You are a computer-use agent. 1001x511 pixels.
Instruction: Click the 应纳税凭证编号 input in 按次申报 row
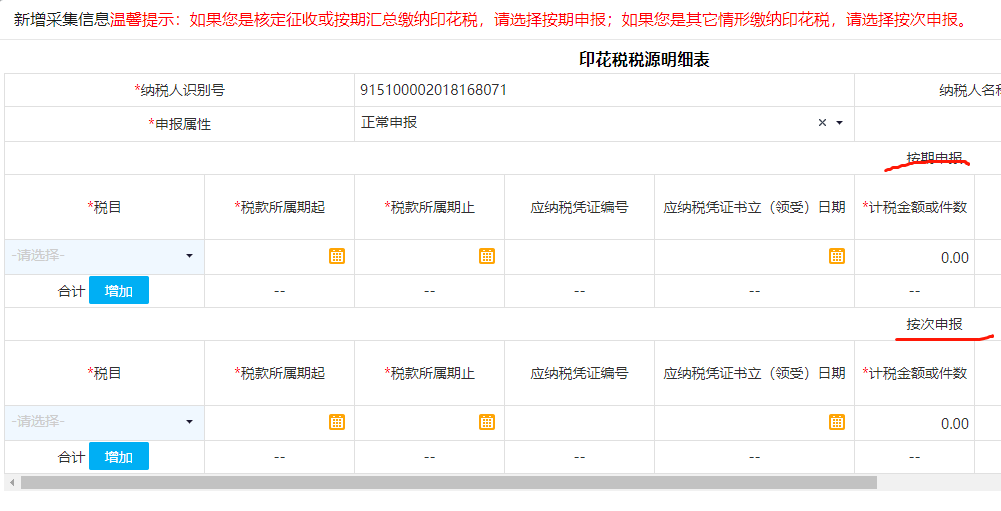pos(579,422)
